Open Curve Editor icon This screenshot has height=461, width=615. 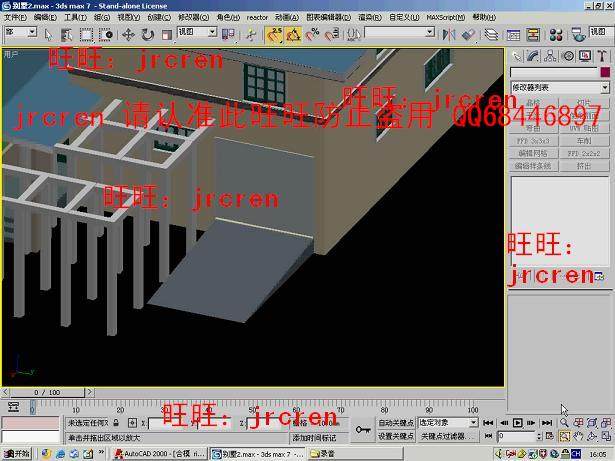pyautogui.click(x=513, y=35)
